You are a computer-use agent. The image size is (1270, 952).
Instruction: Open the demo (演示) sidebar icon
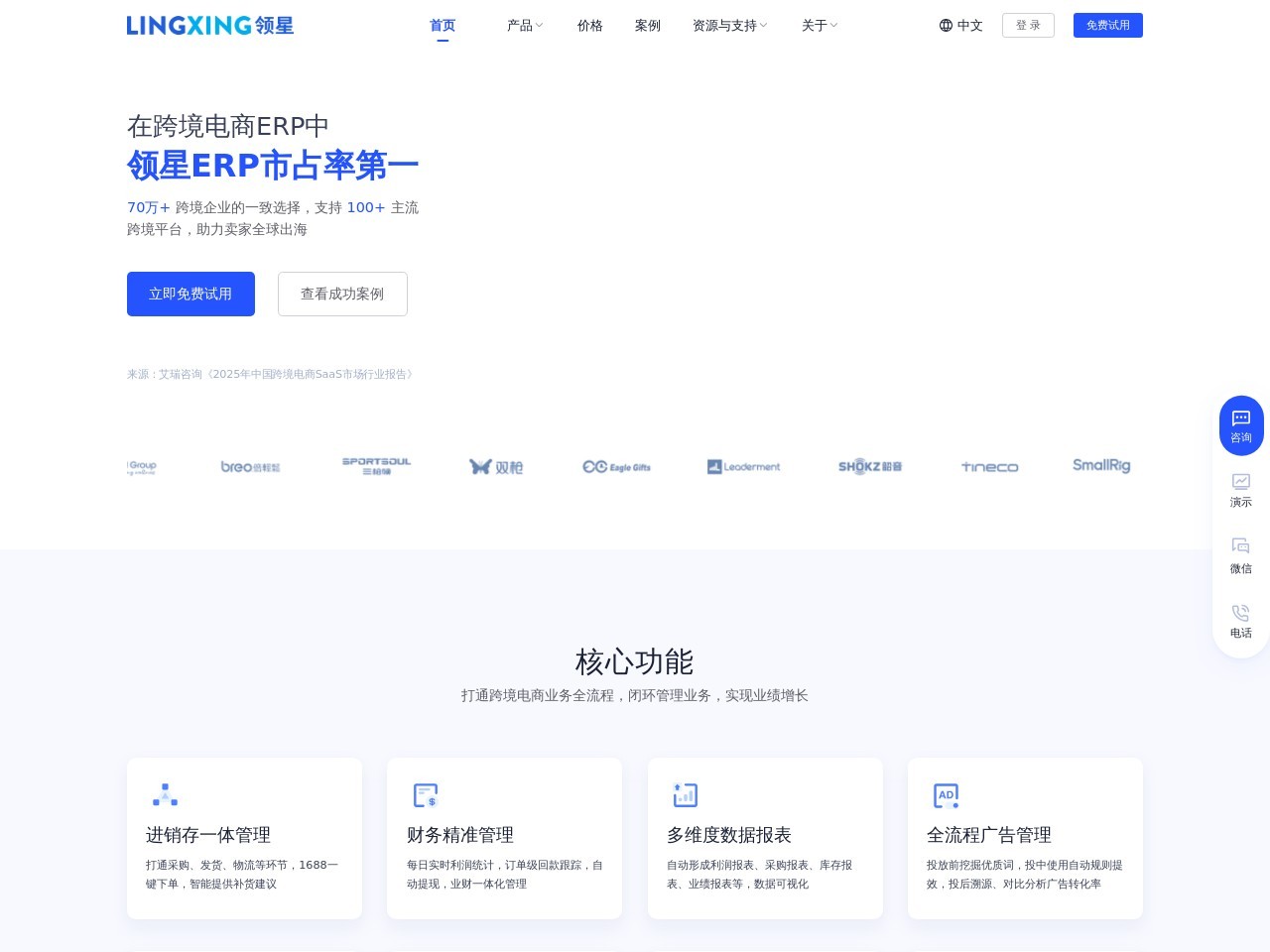coord(1240,482)
